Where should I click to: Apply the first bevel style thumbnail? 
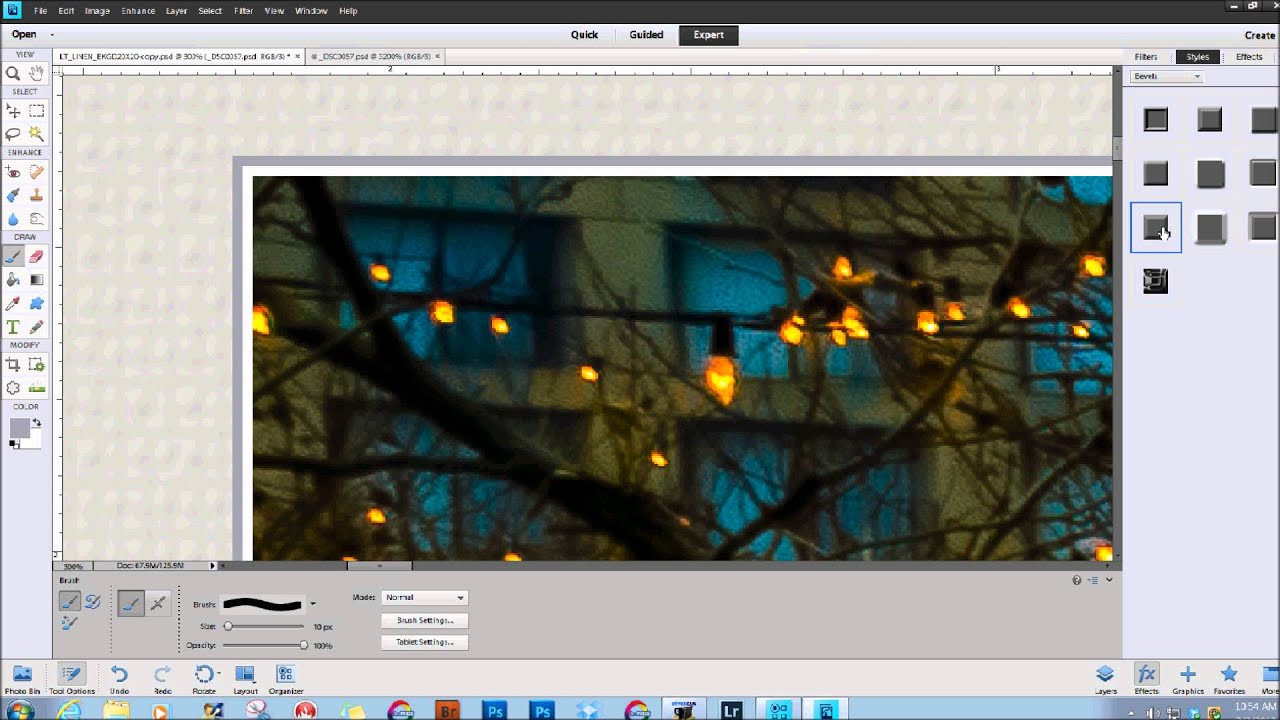click(x=1156, y=120)
